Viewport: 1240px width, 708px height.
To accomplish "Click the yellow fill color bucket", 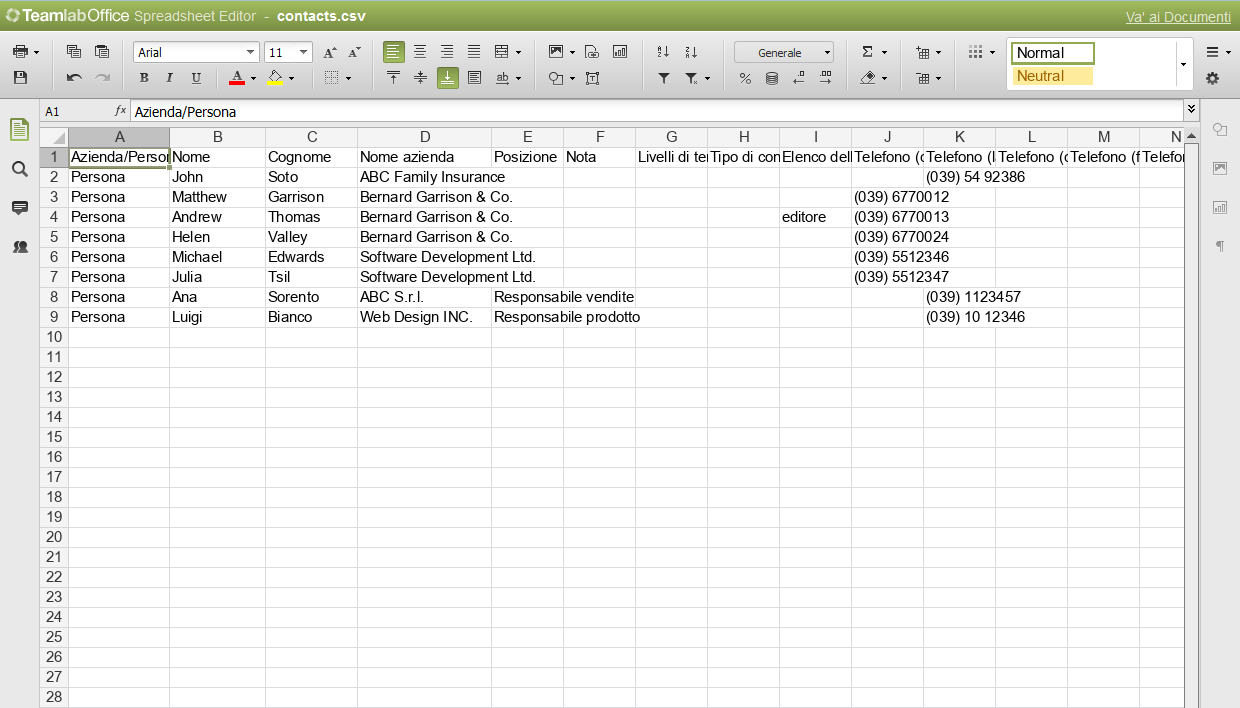I will pyautogui.click(x=276, y=78).
